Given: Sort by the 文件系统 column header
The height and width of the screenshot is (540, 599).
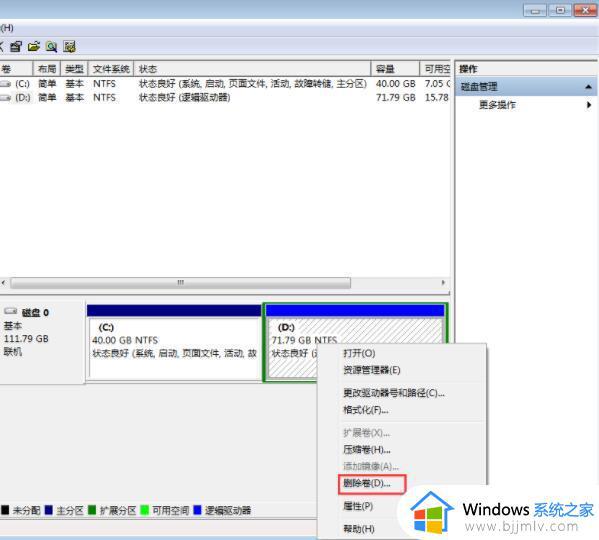Looking at the screenshot, I should (x=111, y=69).
